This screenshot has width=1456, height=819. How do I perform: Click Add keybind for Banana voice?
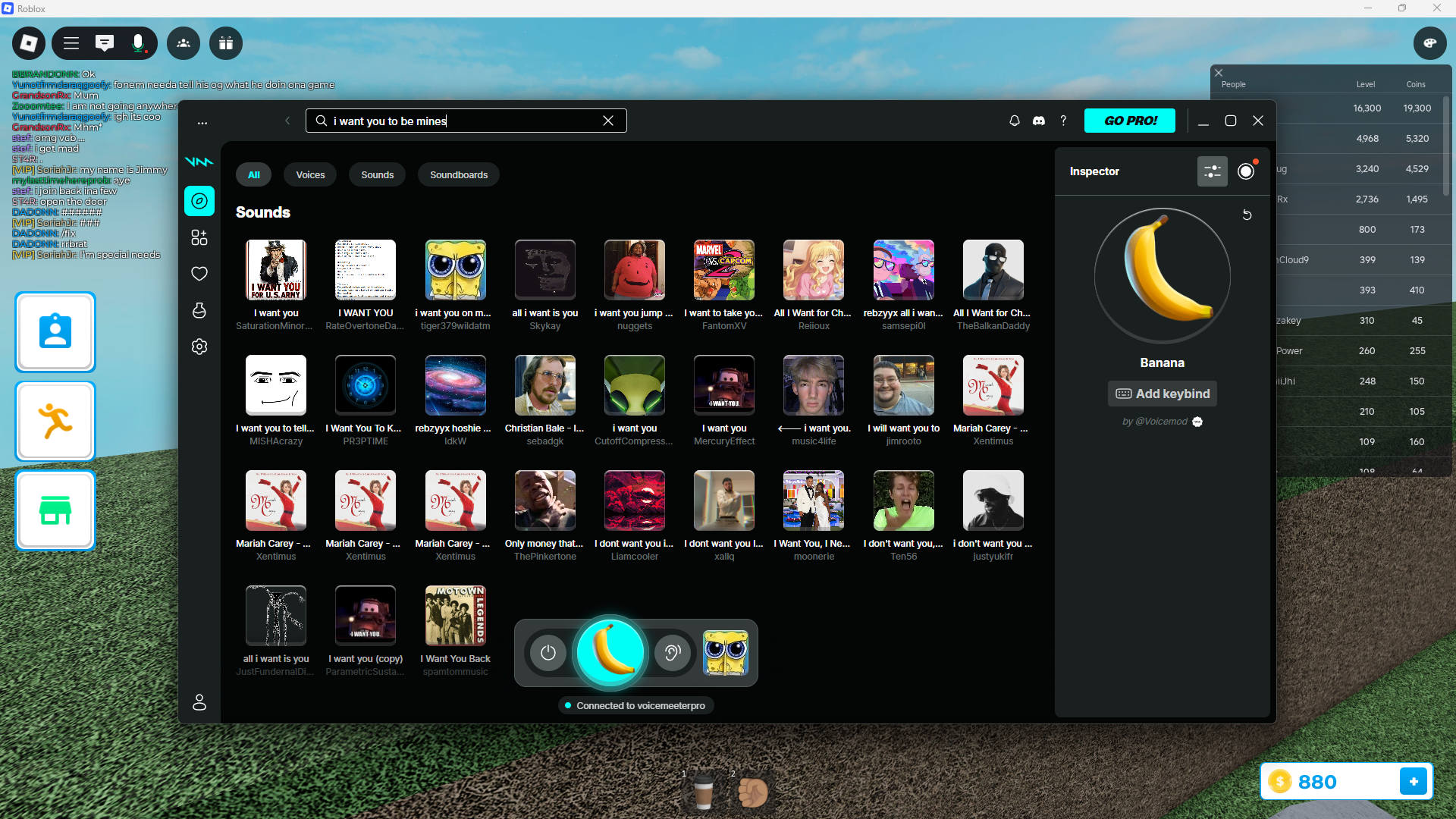[1162, 394]
